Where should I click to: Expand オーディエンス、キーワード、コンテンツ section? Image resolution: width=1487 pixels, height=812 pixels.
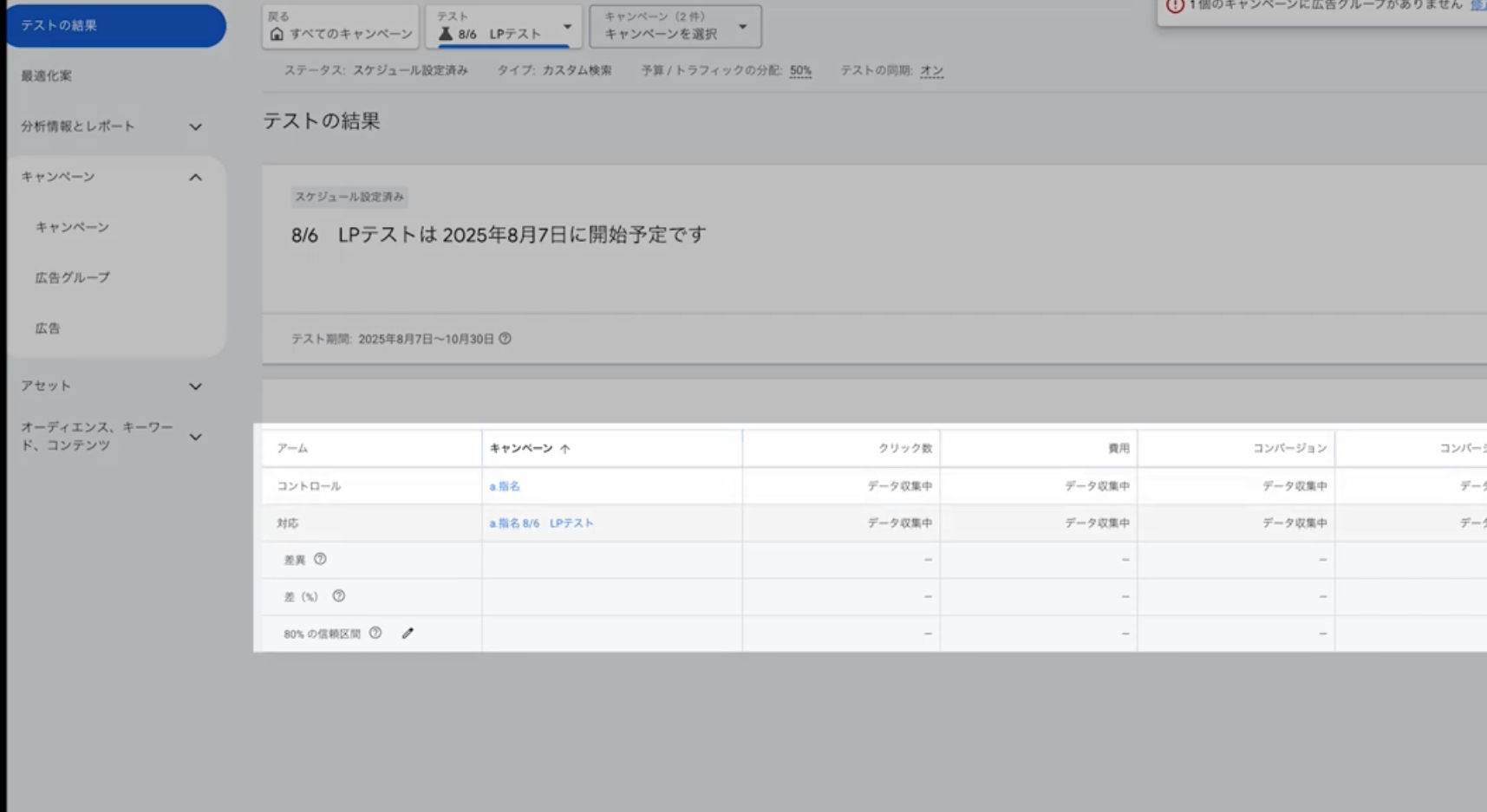tap(195, 437)
